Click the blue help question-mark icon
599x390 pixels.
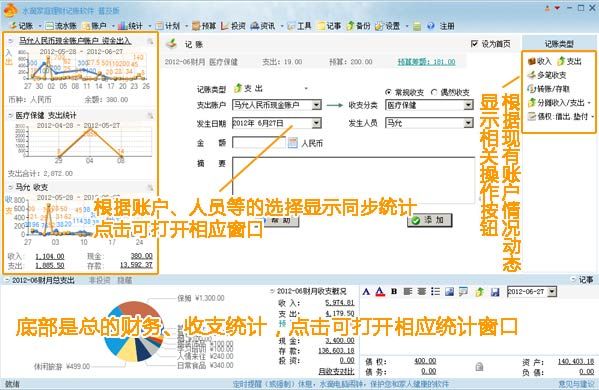pyautogui.click(x=431, y=26)
